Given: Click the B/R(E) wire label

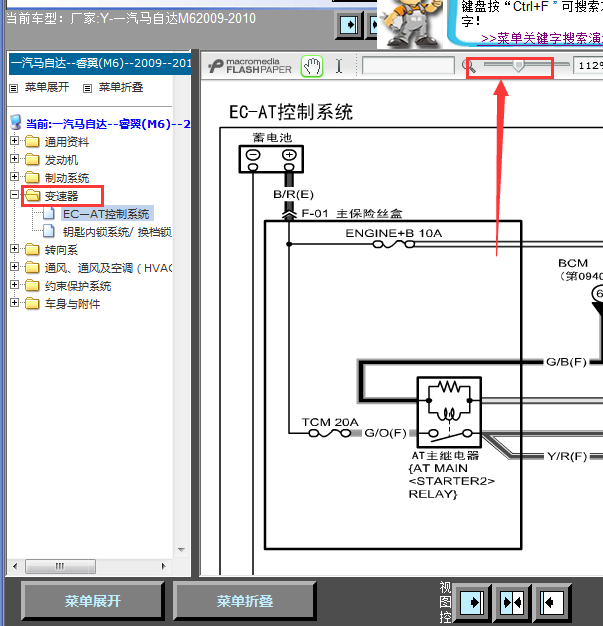Looking at the screenshot, I should (x=294, y=194).
